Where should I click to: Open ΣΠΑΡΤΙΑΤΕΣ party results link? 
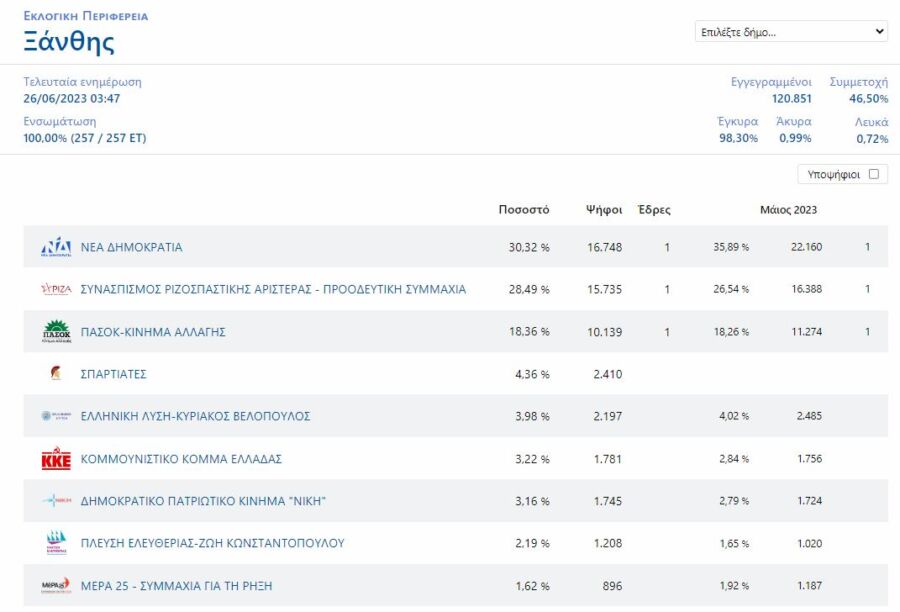114,374
